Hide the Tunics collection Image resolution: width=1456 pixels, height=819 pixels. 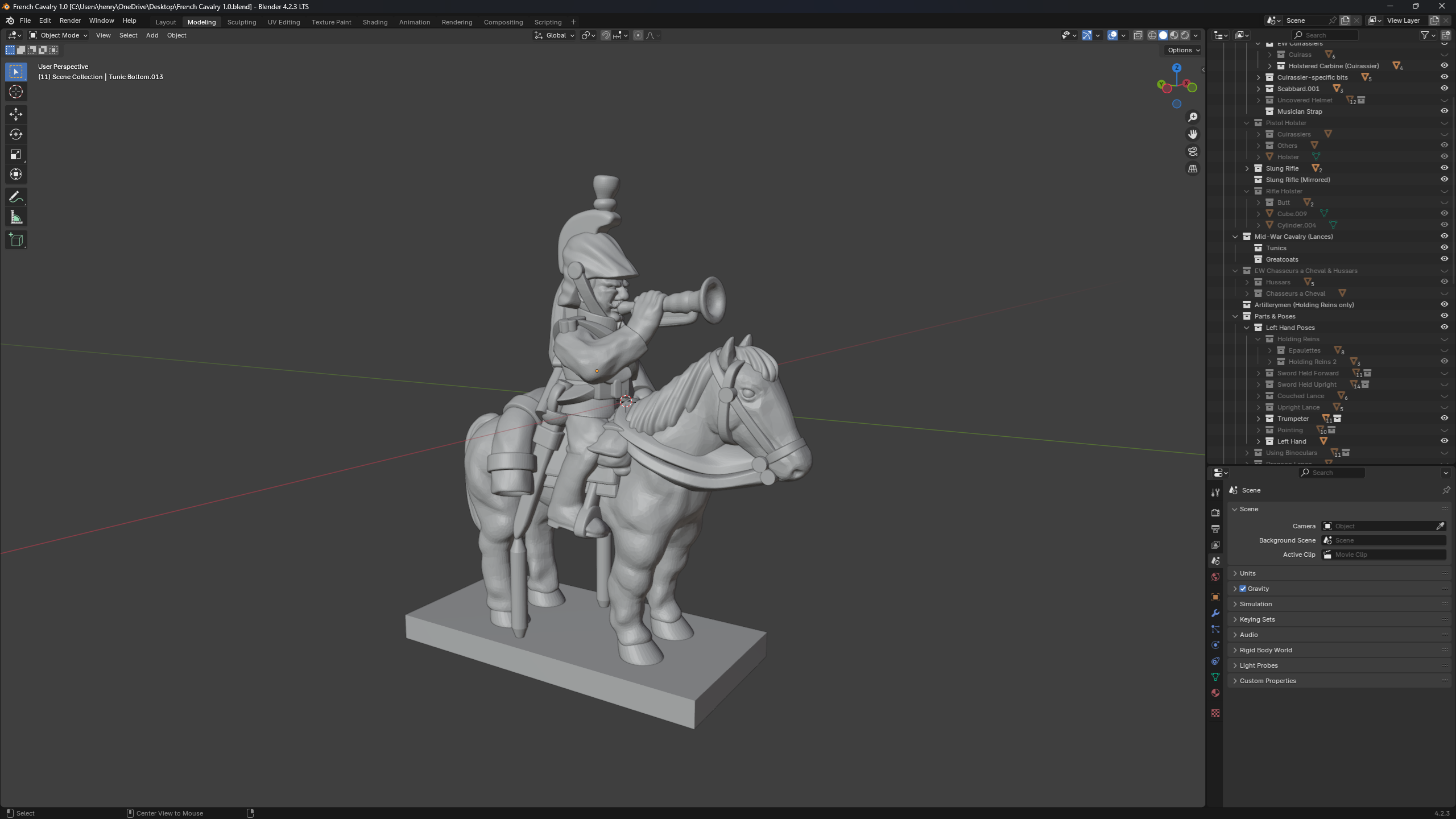[1443, 248]
